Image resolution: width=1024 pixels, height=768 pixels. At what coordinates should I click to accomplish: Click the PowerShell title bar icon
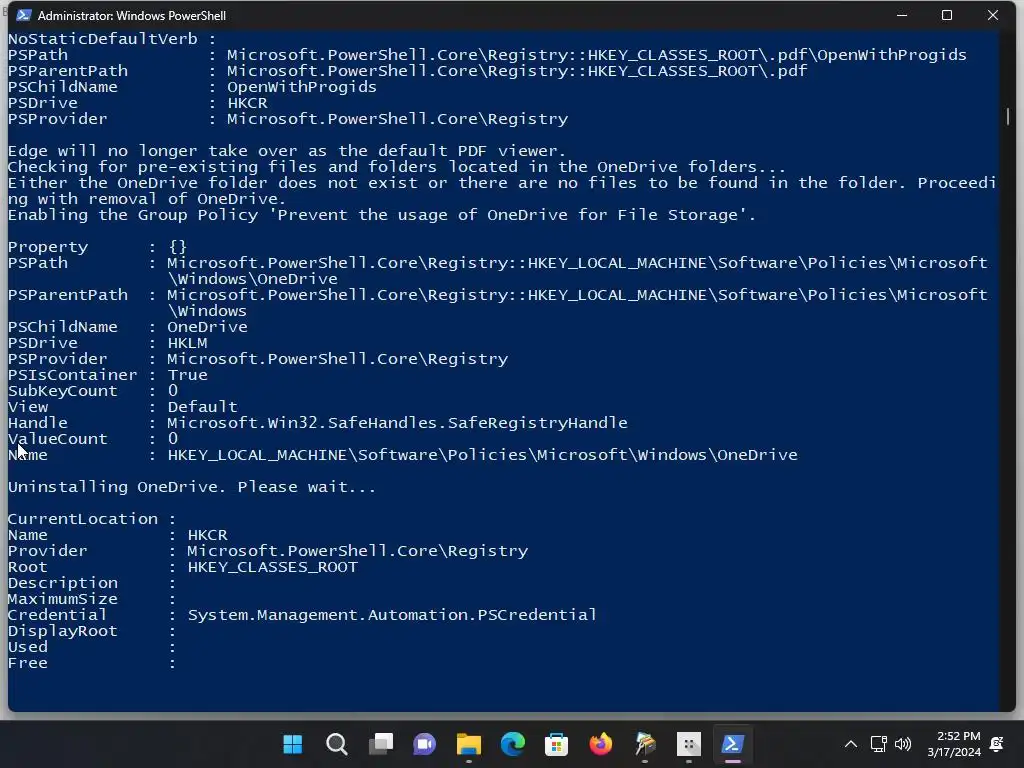tap(24, 15)
